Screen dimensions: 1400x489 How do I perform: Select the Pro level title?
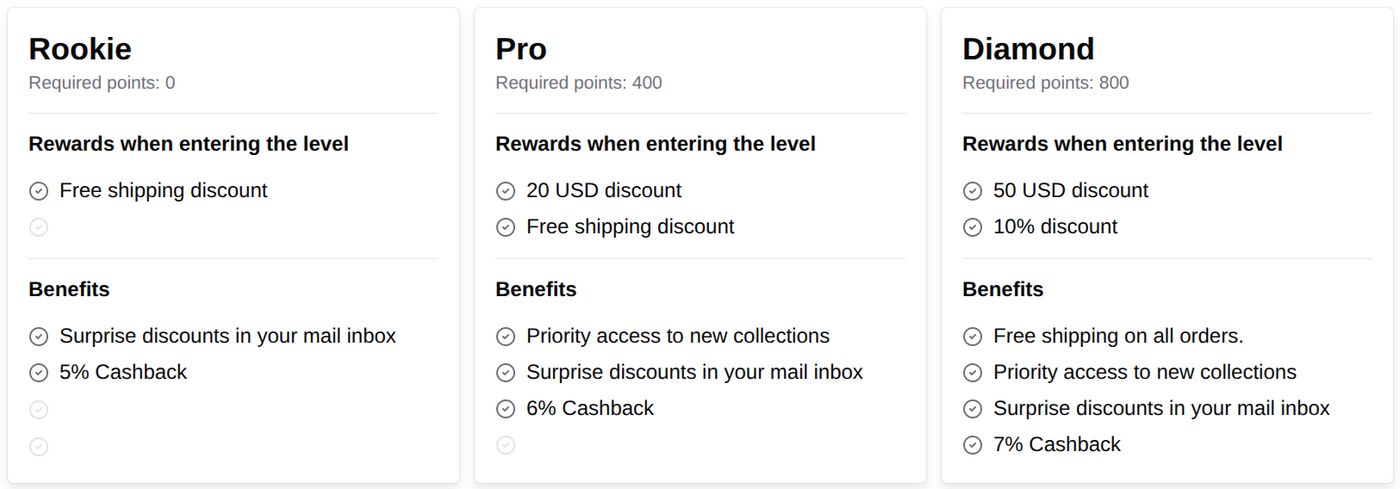coord(521,49)
